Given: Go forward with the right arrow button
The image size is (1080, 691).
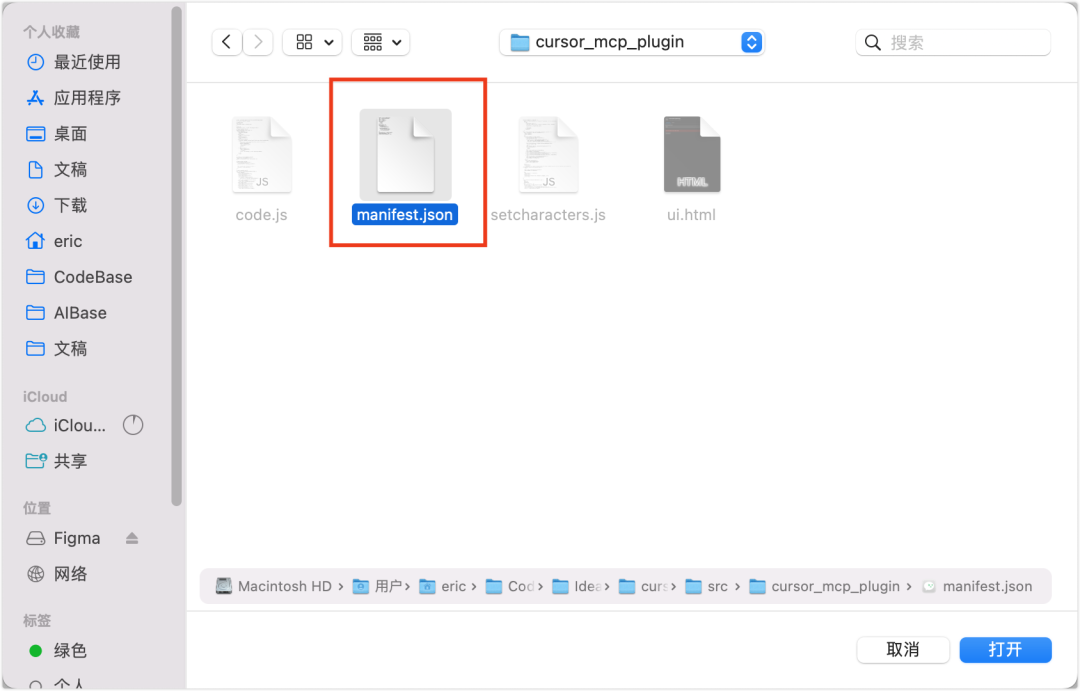Looking at the screenshot, I should coord(258,42).
